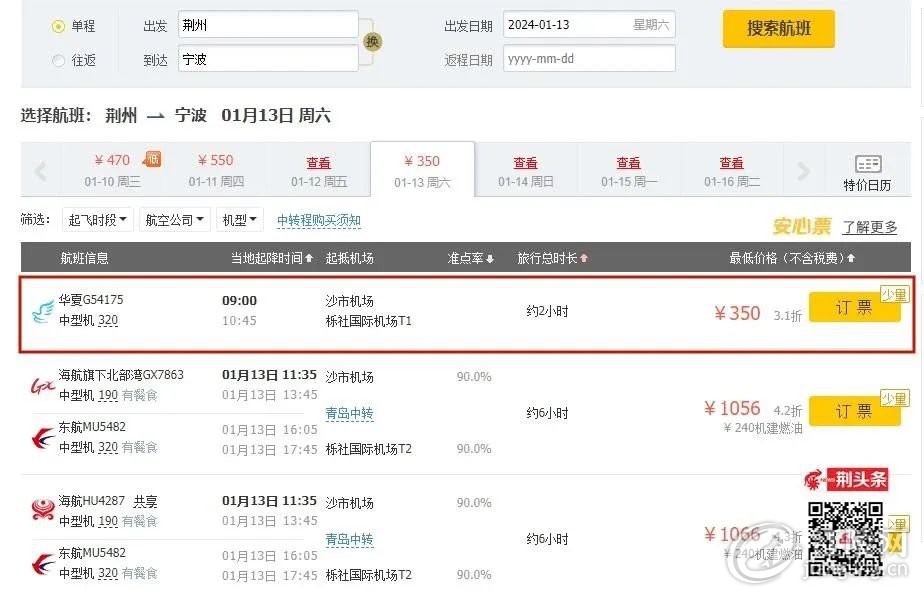924x594 pixels.
Task: Select the 01-11 周四 ¥550 date tab
Action: (x=216, y=170)
